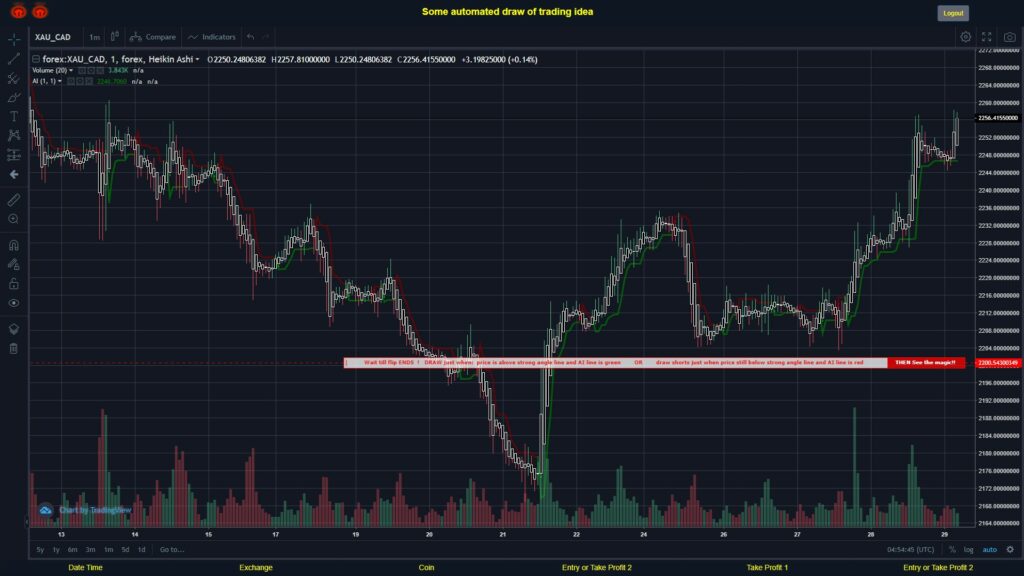Open chart properties gear in top toolbar
1024x576 pixels.
pos(965,37)
